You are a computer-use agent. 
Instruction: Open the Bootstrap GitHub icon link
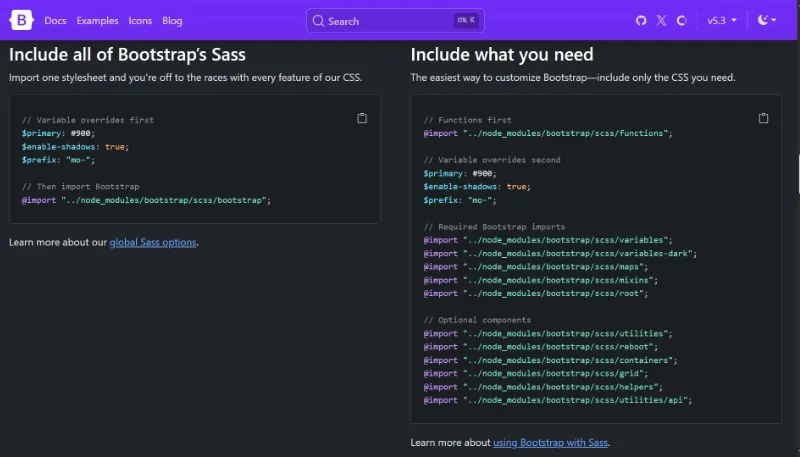pos(641,20)
